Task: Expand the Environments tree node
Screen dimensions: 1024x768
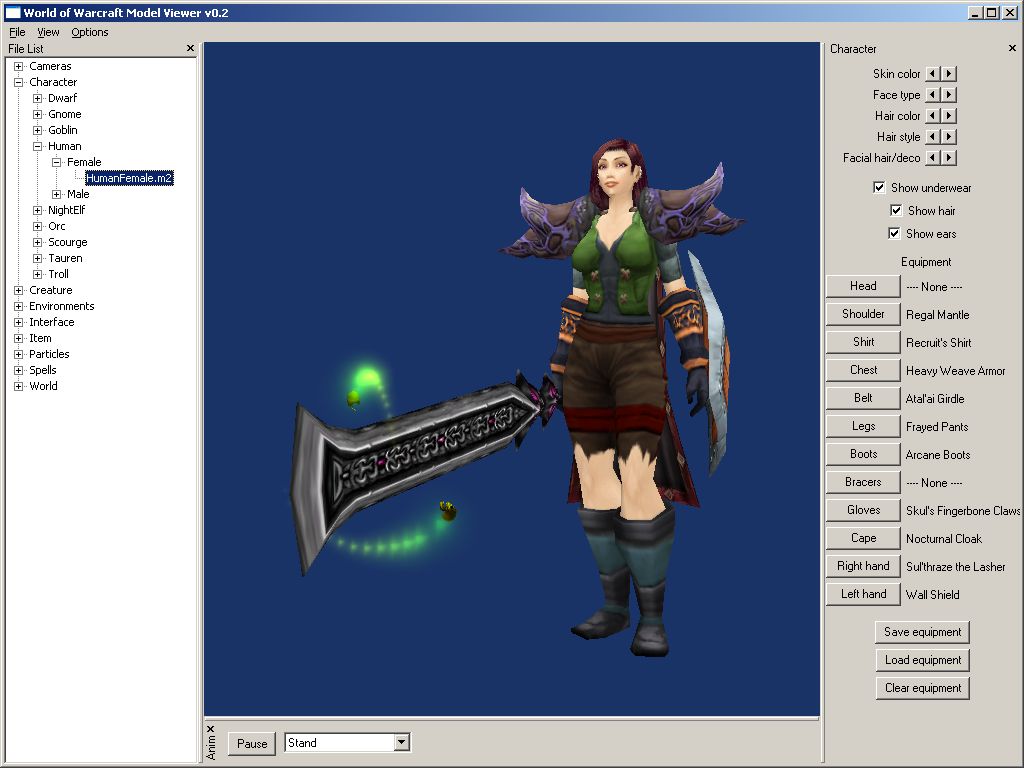Action: coord(18,306)
